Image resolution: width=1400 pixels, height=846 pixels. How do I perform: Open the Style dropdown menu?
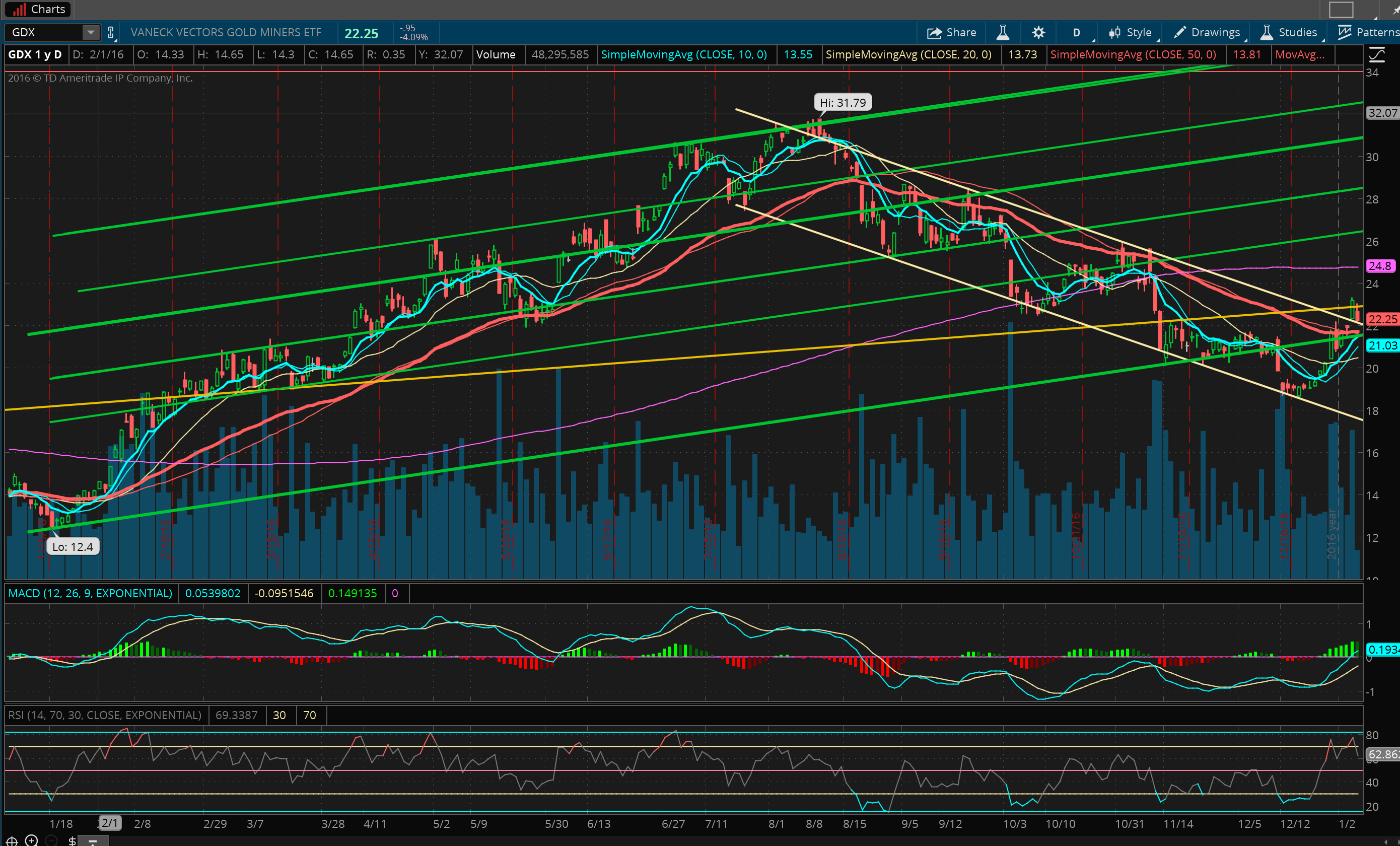click(1131, 32)
